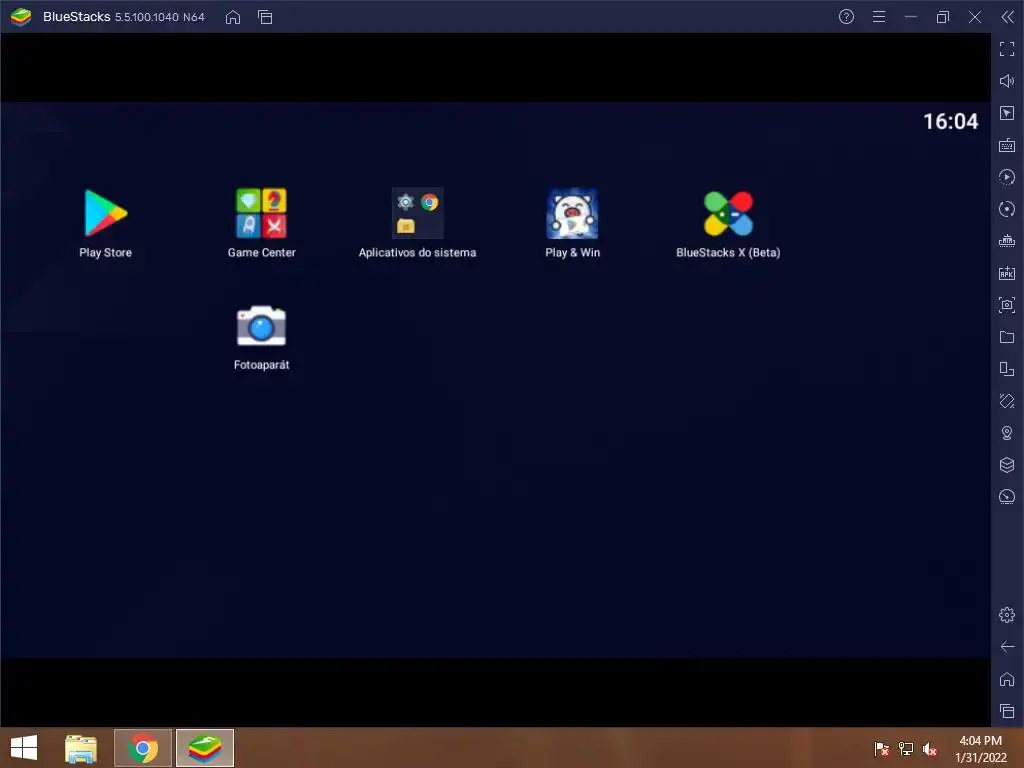Click the sync operations icon in sidebar
Image resolution: width=1024 pixels, height=768 pixels.
[x=1007, y=209]
